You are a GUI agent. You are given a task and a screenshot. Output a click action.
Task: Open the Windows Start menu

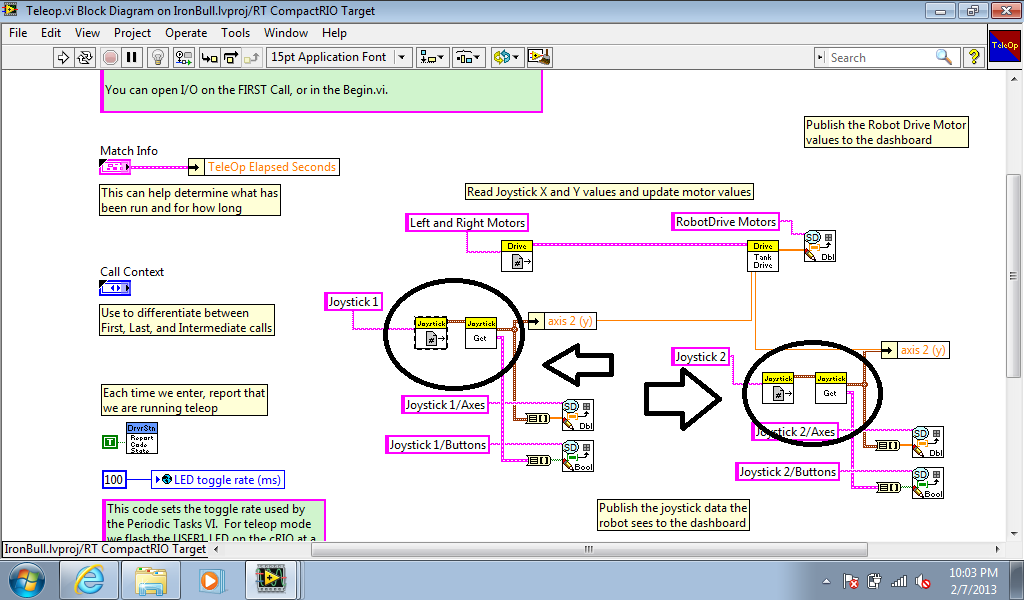coord(27,580)
